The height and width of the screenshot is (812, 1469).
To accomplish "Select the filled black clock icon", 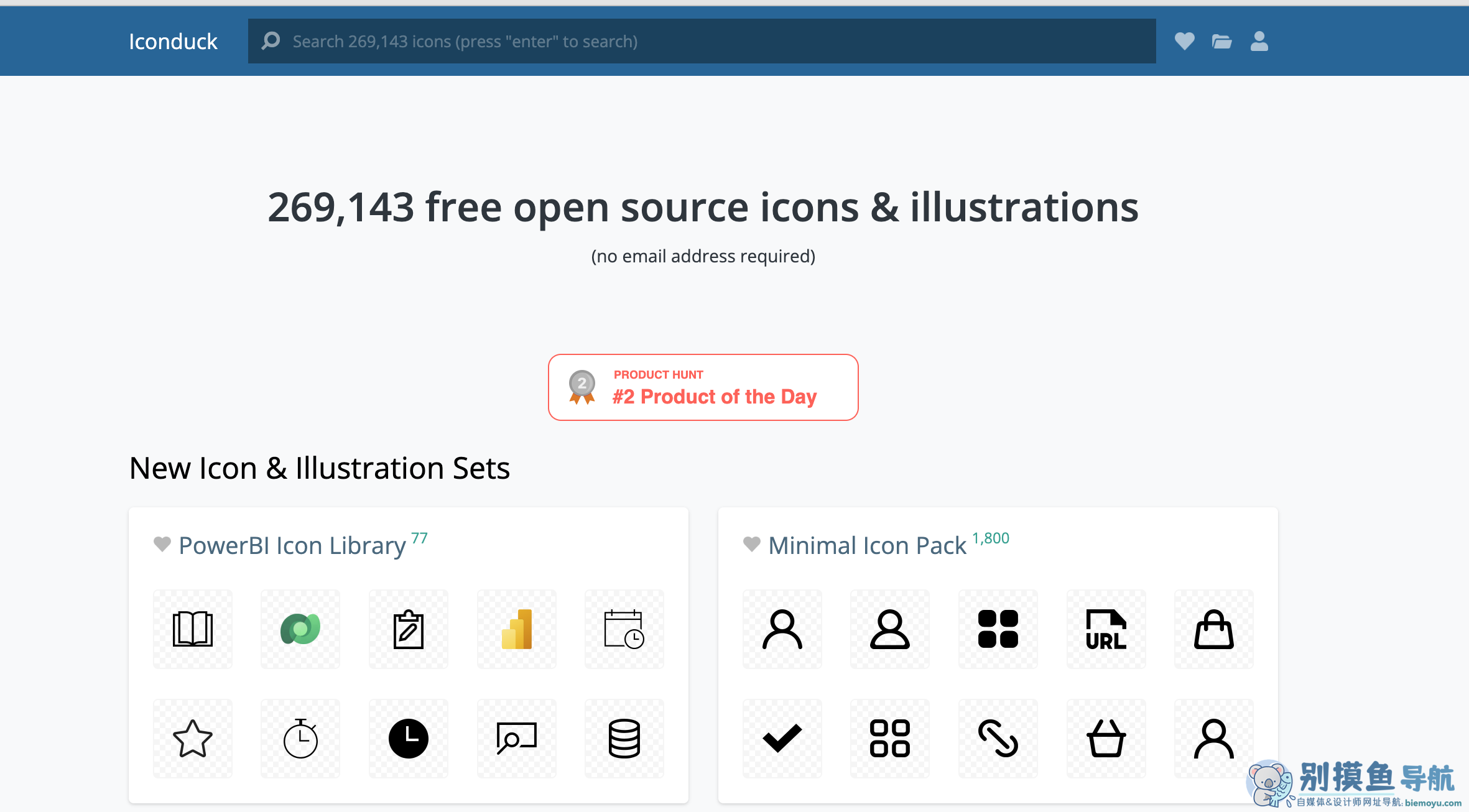I will coord(408,738).
